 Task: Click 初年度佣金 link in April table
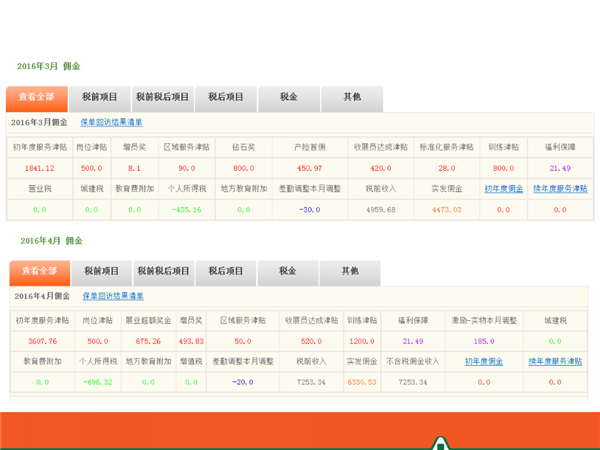tap(484, 360)
